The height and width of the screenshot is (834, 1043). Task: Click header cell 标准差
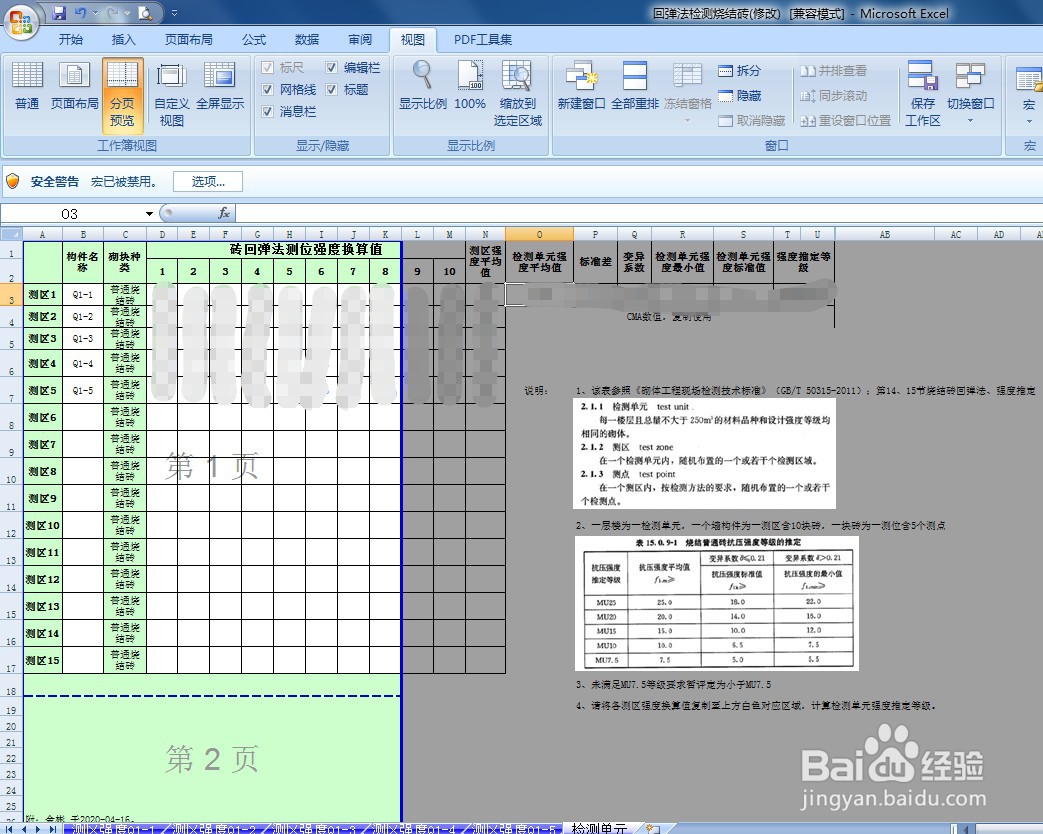tap(595, 261)
